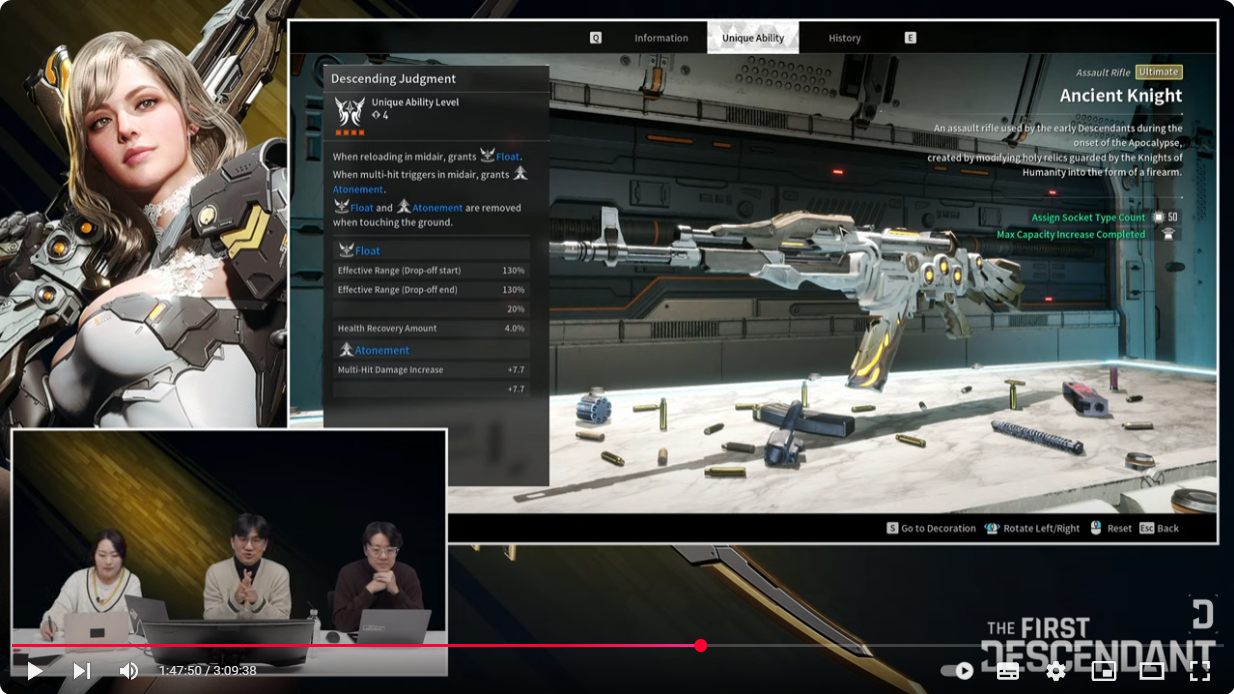This screenshot has height=694, width=1234.
Task: Click the 1:47:50 / 3:09:38 time display
Action: tap(207, 671)
